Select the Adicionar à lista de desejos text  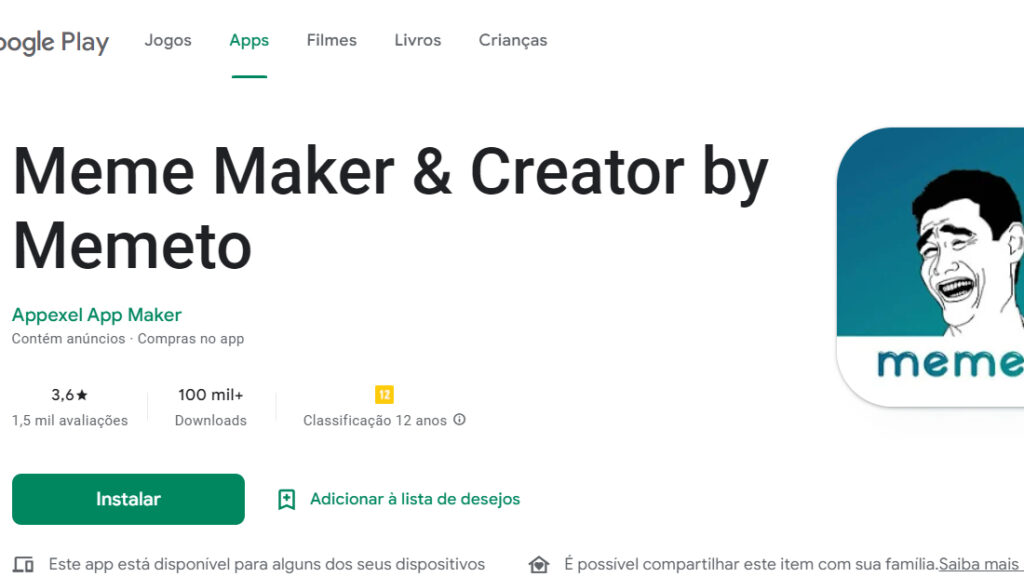414,499
